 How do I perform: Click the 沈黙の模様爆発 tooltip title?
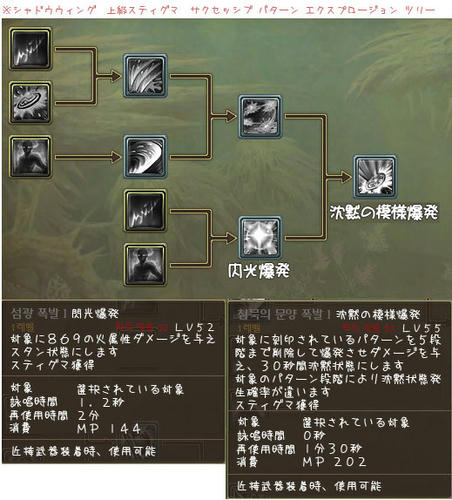point(378,314)
